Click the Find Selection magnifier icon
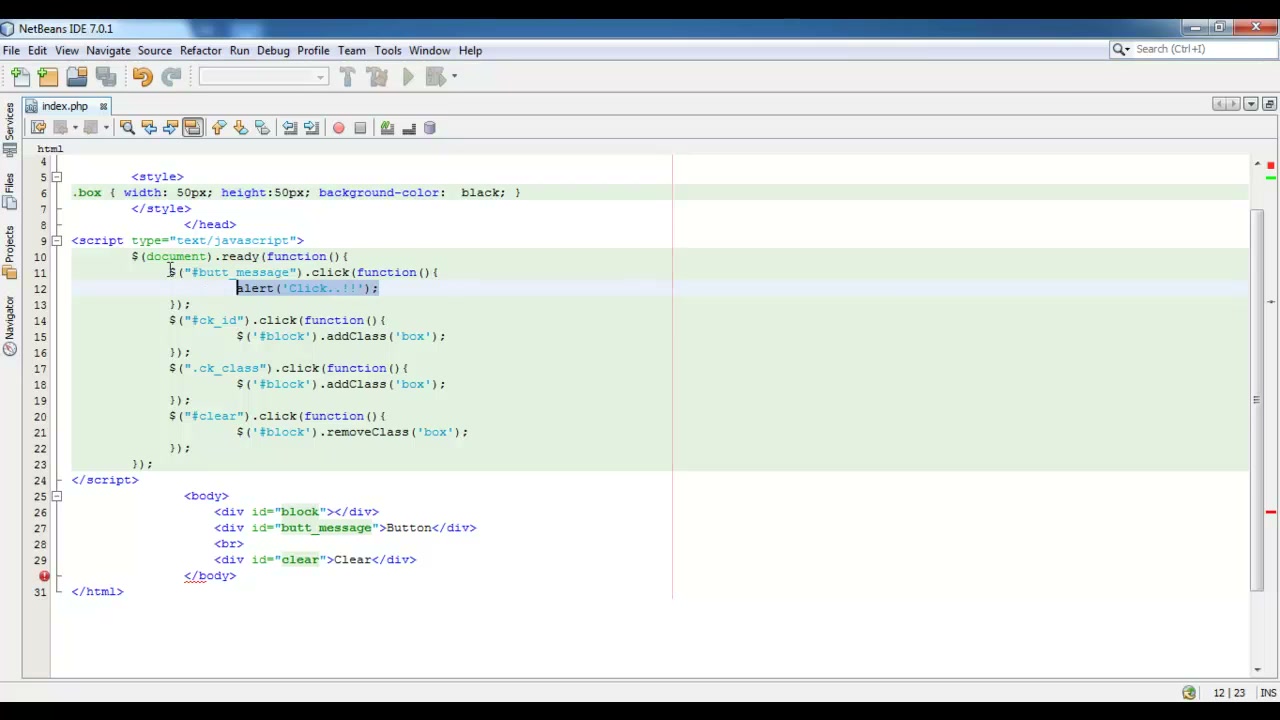 pos(127,128)
